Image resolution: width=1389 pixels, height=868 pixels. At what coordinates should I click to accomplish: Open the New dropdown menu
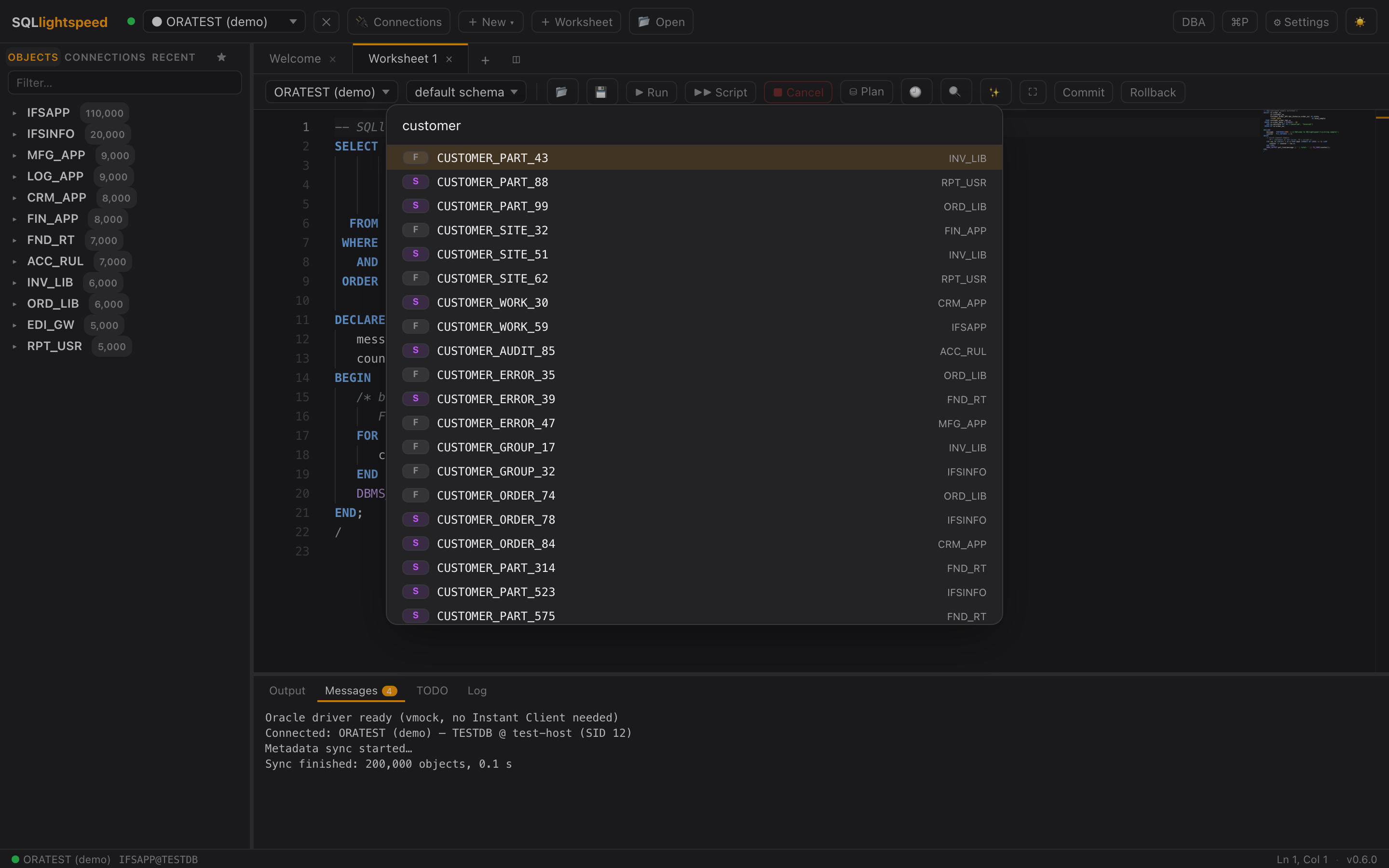click(x=491, y=22)
